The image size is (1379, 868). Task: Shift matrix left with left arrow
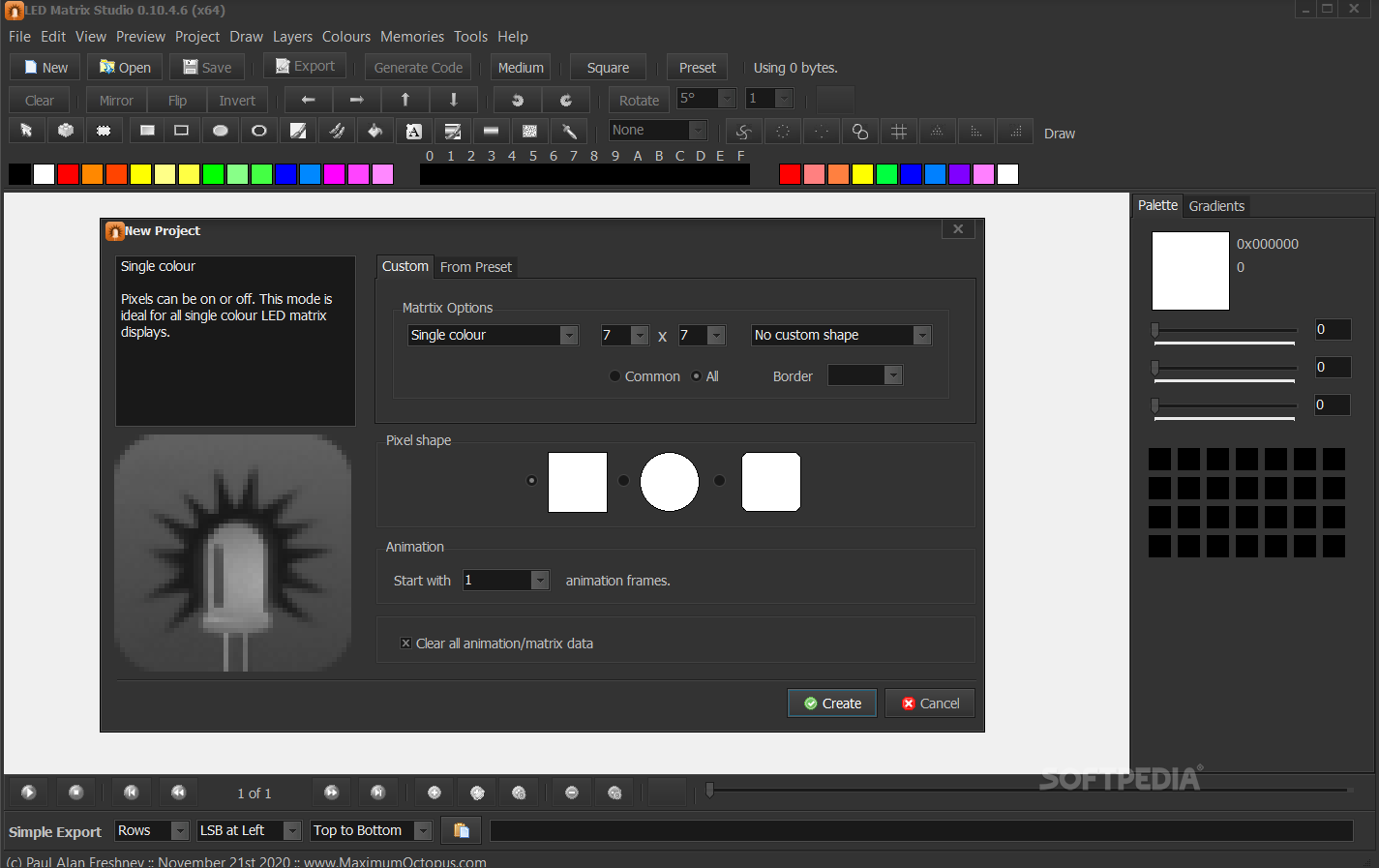click(x=309, y=100)
